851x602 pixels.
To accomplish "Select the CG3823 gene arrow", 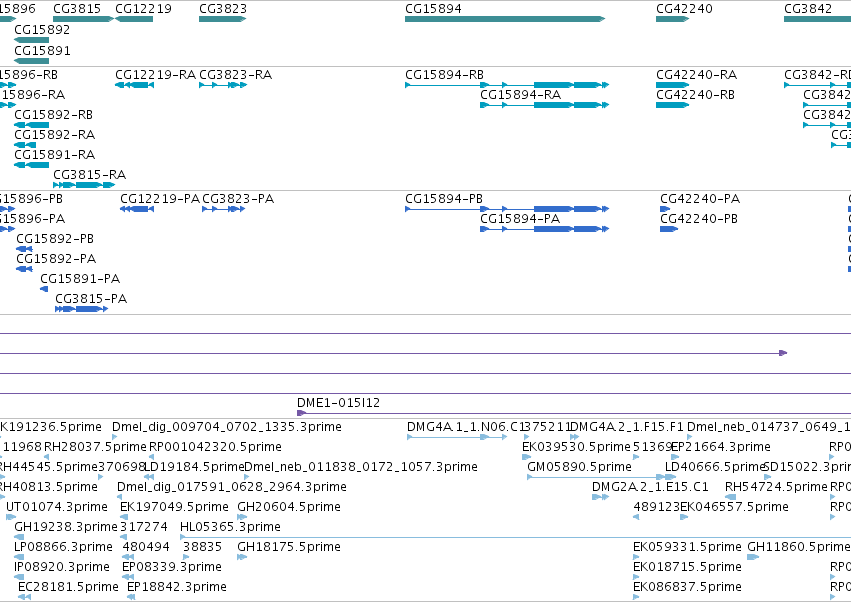I will pos(223,19).
